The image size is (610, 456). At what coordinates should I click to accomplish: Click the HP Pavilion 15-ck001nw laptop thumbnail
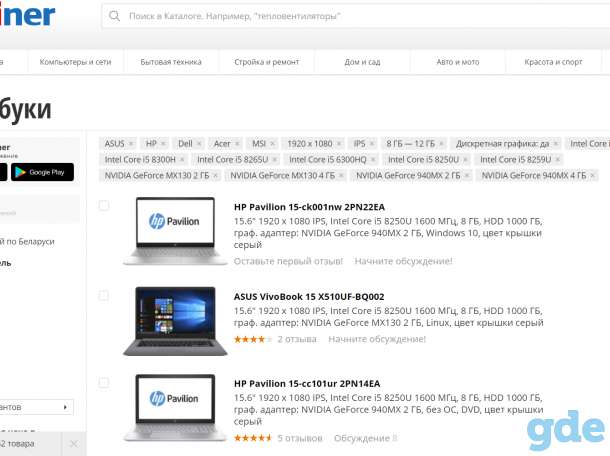tap(175, 231)
